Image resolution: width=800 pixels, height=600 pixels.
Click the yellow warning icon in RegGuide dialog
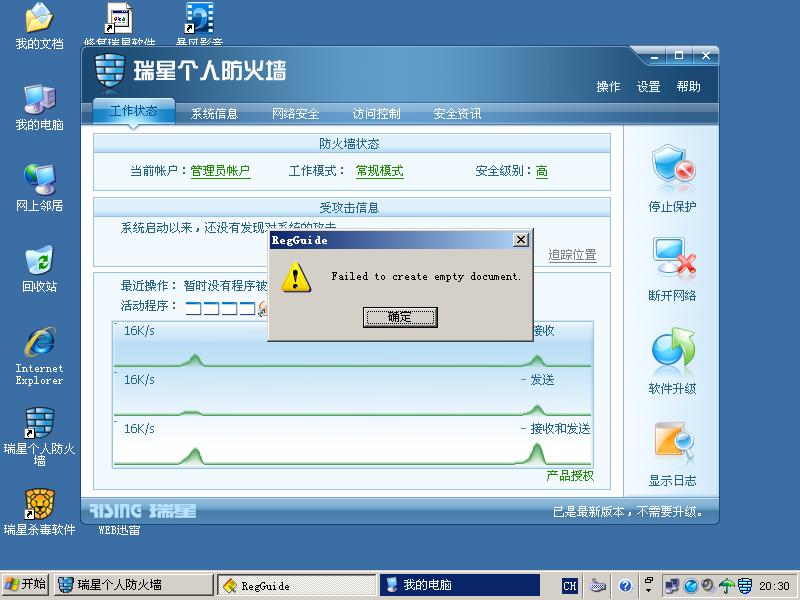tap(296, 277)
